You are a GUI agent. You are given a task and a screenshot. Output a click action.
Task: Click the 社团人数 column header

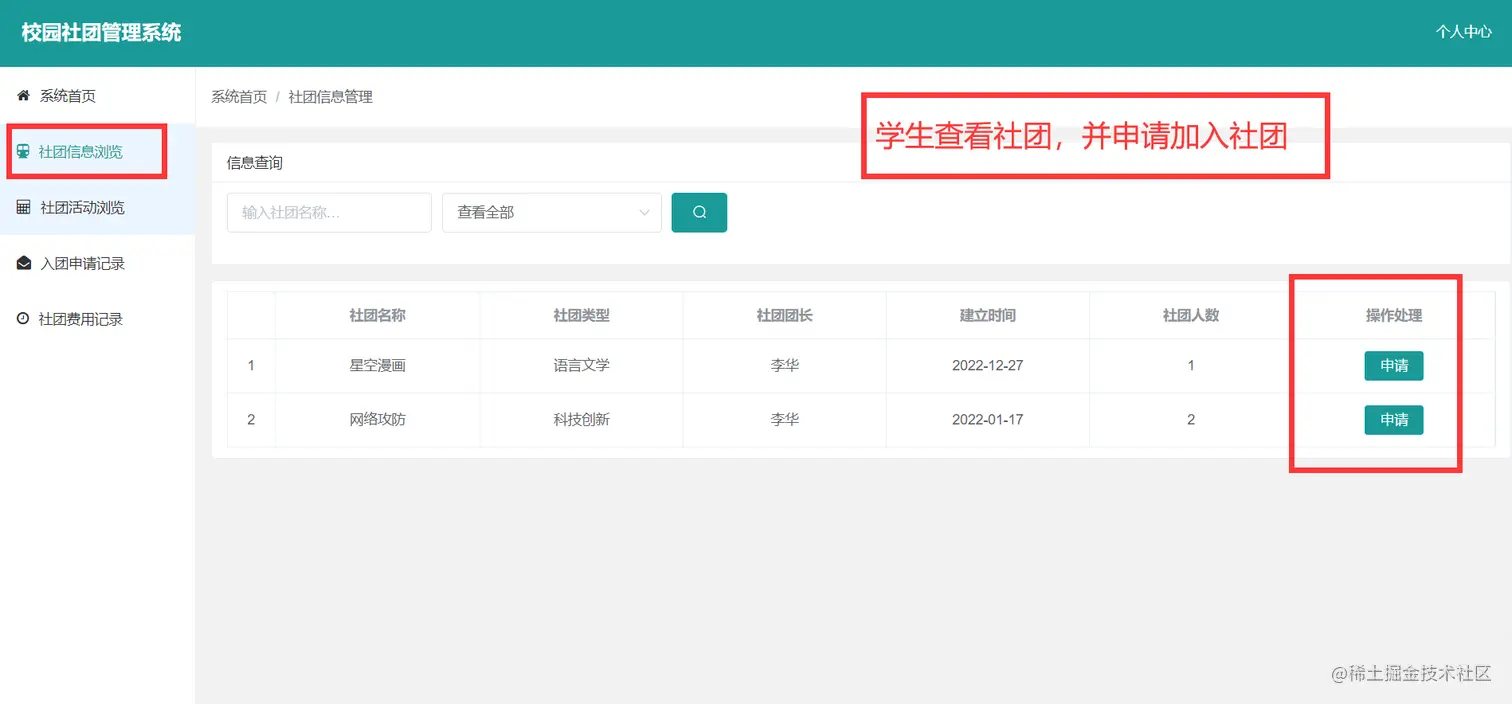[1191, 315]
